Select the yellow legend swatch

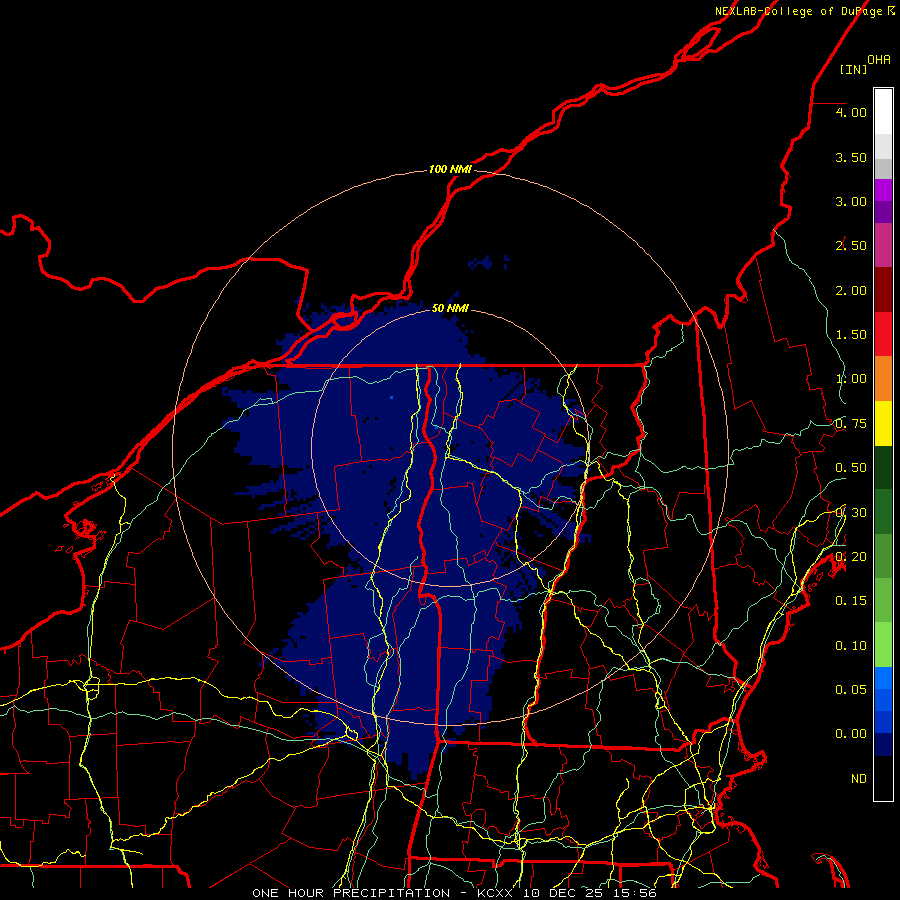pyautogui.click(x=883, y=423)
